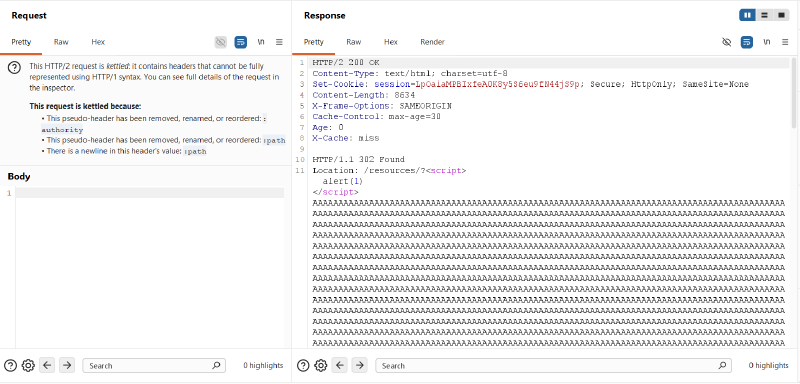Image resolution: width=800 pixels, height=384 pixels.
Task: Go to previous match in Response search
Action: [340, 365]
